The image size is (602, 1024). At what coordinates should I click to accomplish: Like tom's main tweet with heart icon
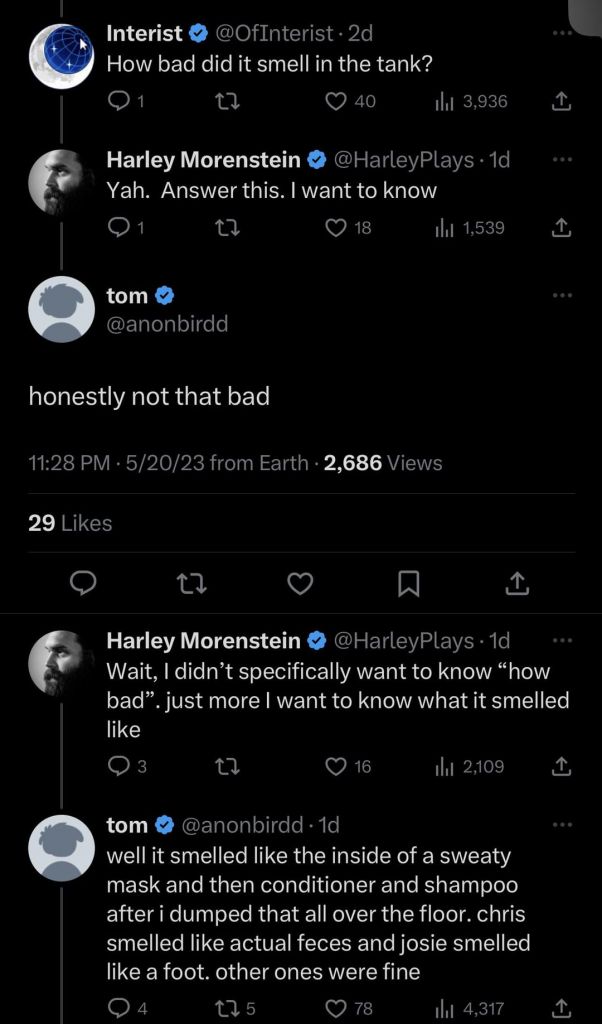pos(300,583)
